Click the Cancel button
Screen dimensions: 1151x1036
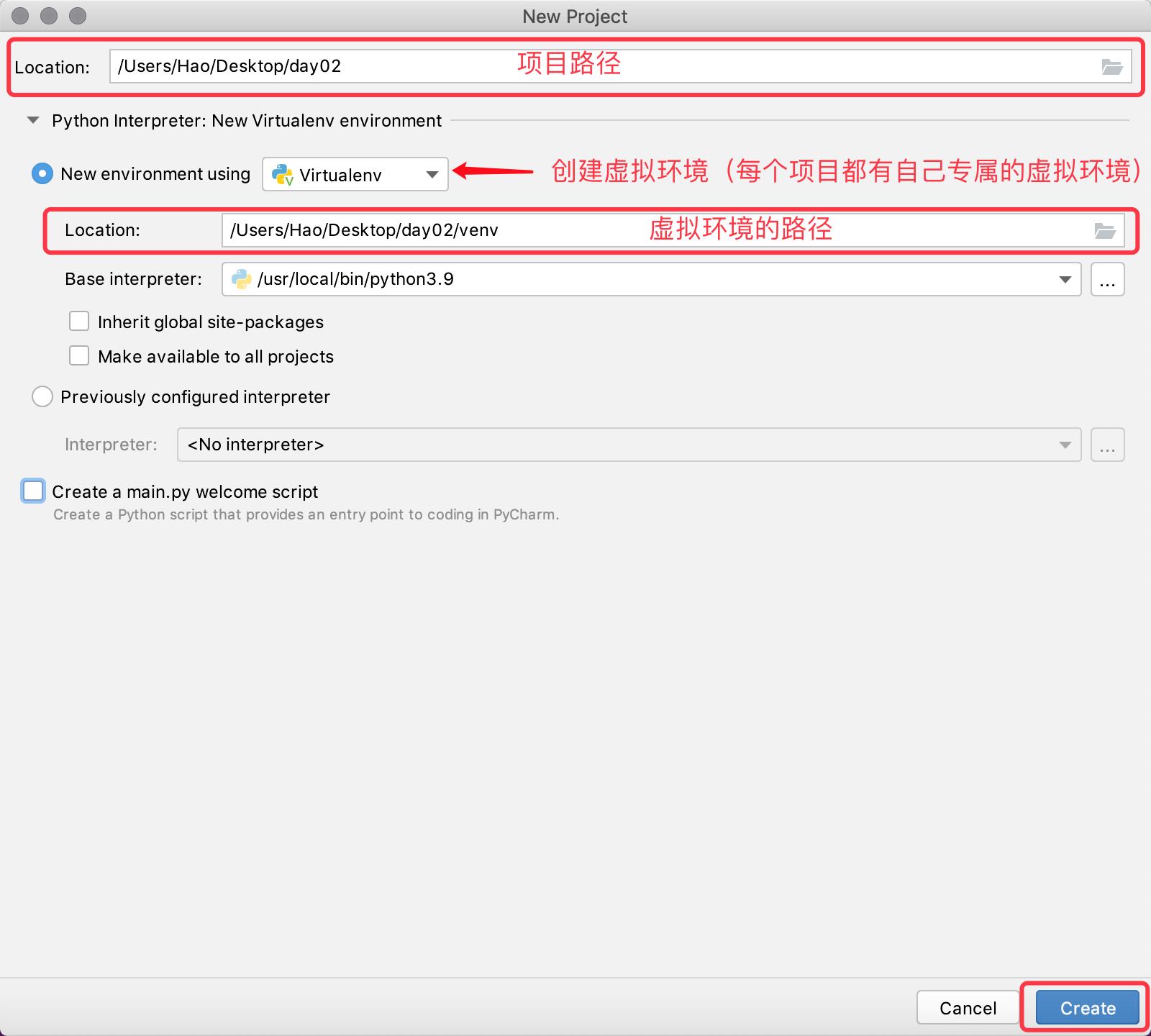pyautogui.click(x=967, y=1008)
